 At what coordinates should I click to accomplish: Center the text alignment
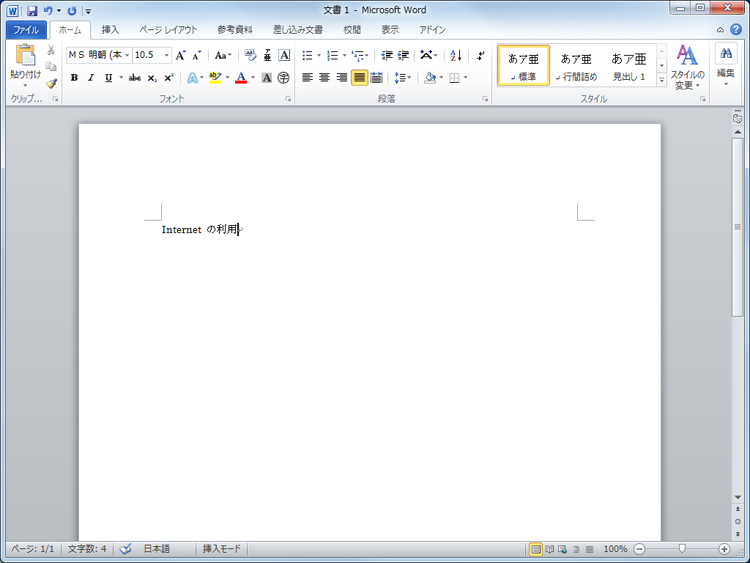pyautogui.click(x=324, y=77)
